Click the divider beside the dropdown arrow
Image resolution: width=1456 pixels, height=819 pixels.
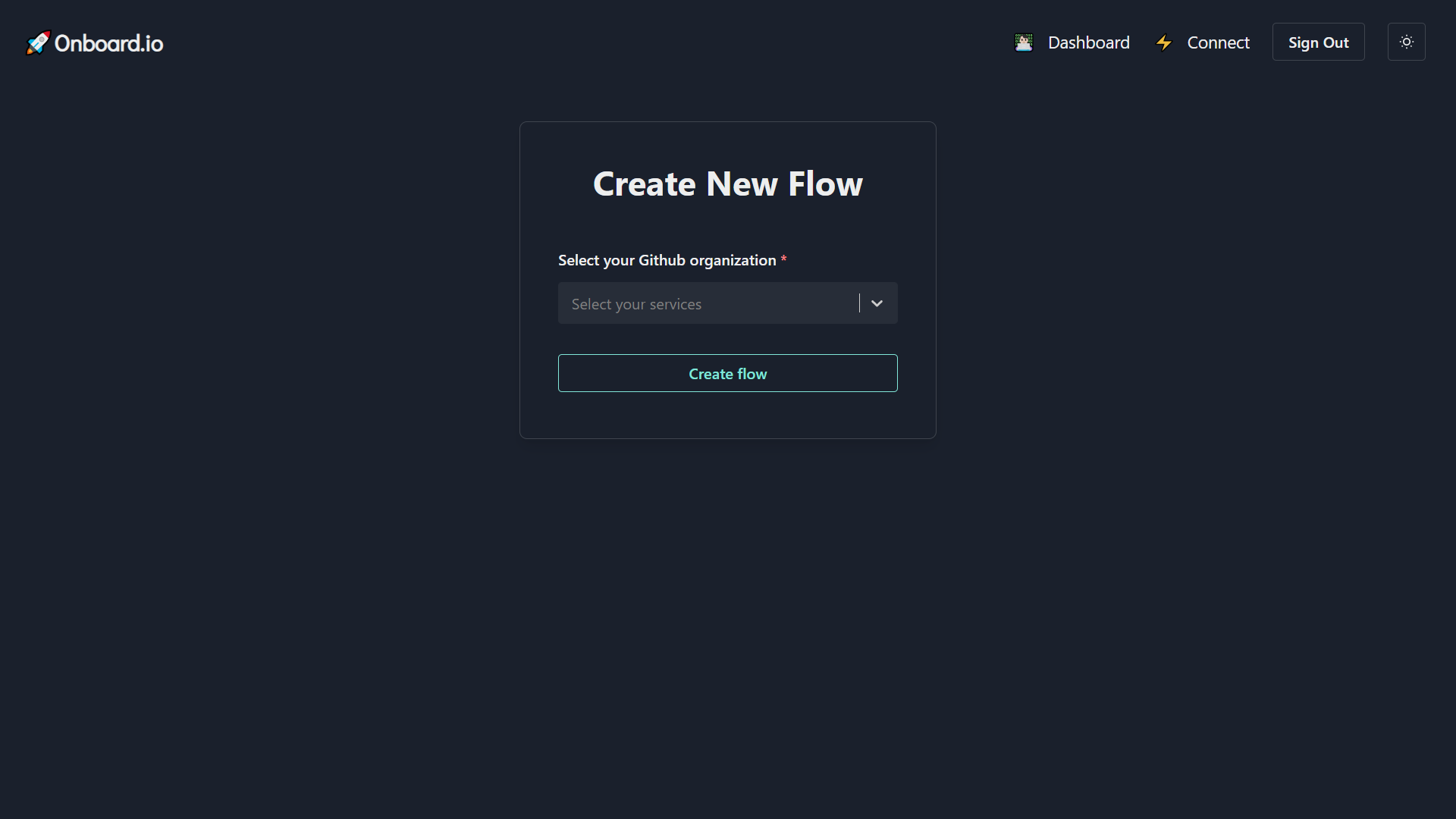(859, 303)
